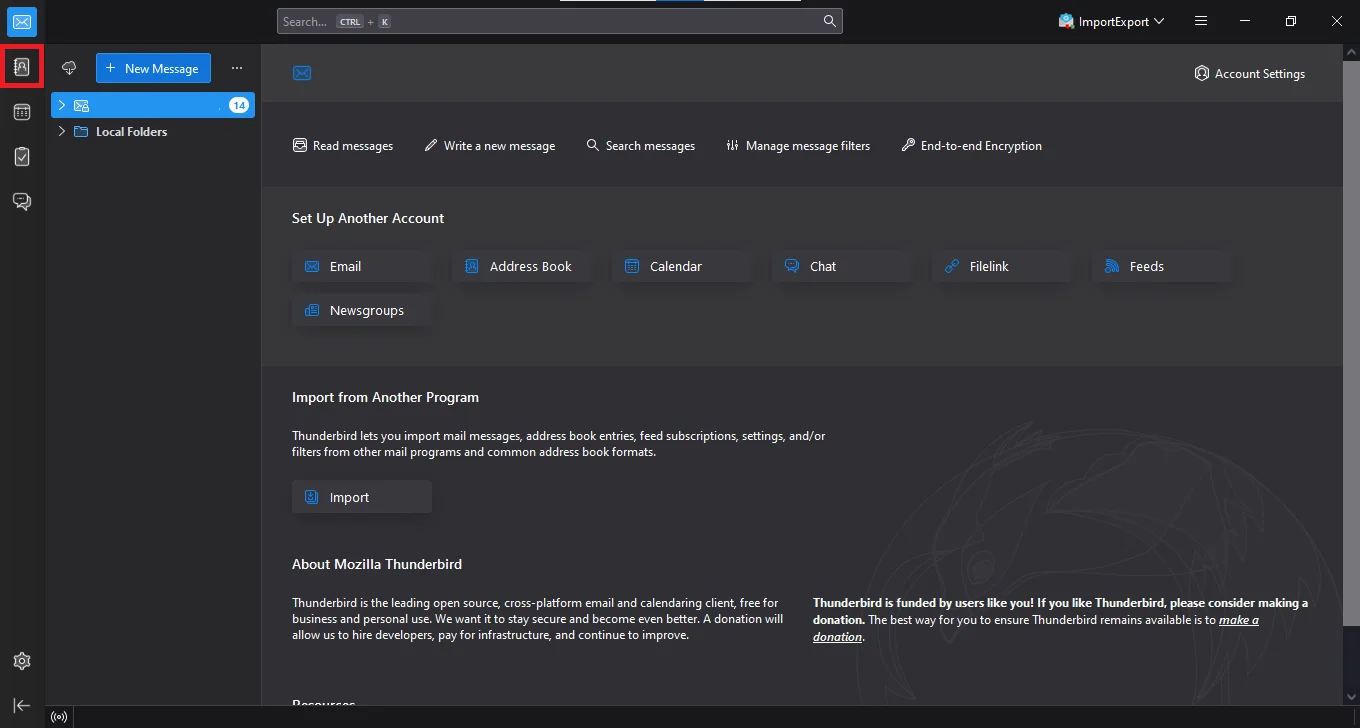Get messages with the cloud download icon
Viewport: 1360px width, 728px height.
coord(69,68)
